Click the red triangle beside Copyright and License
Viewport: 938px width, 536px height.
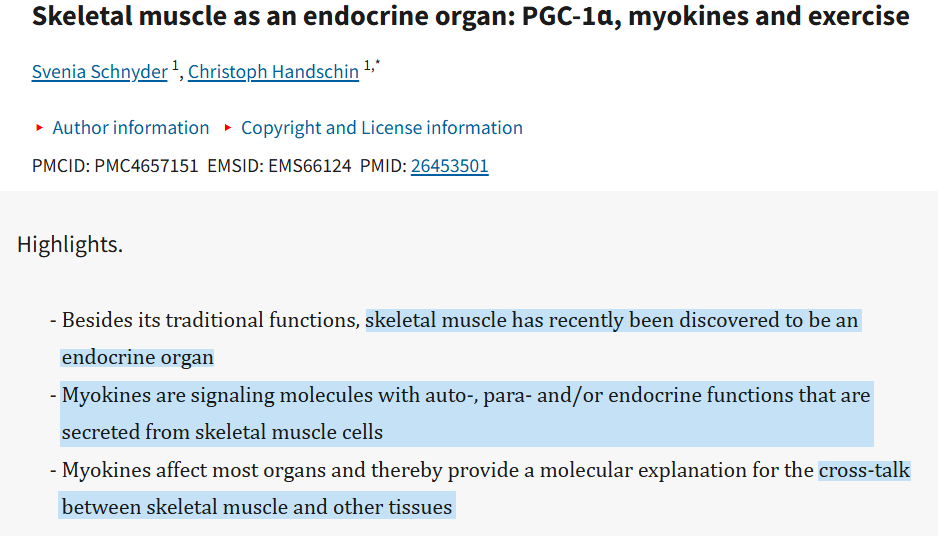point(228,127)
